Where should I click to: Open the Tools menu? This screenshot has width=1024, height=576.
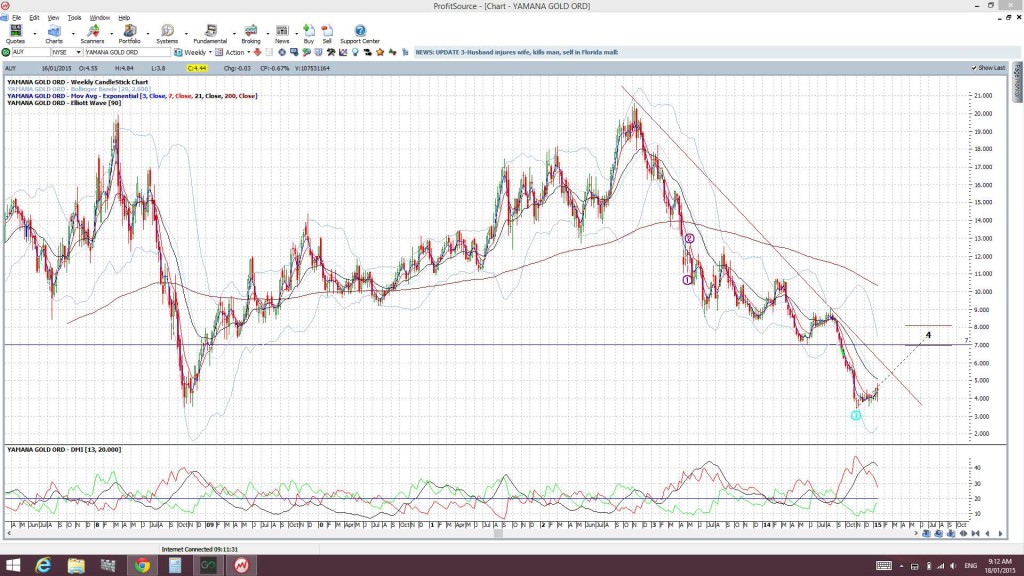click(74, 18)
